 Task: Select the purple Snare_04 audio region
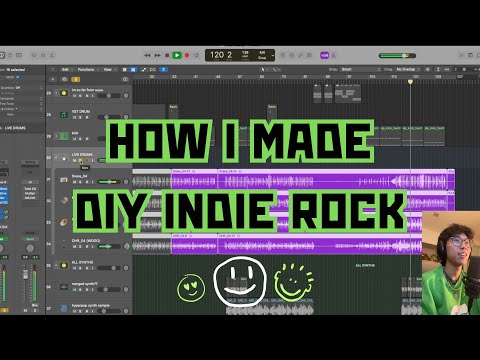coord(332,180)
